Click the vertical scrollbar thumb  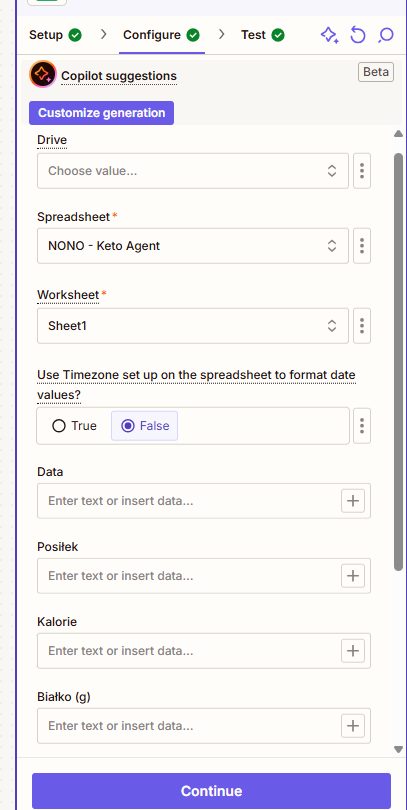pyautogui.click(x=398, y=362)
